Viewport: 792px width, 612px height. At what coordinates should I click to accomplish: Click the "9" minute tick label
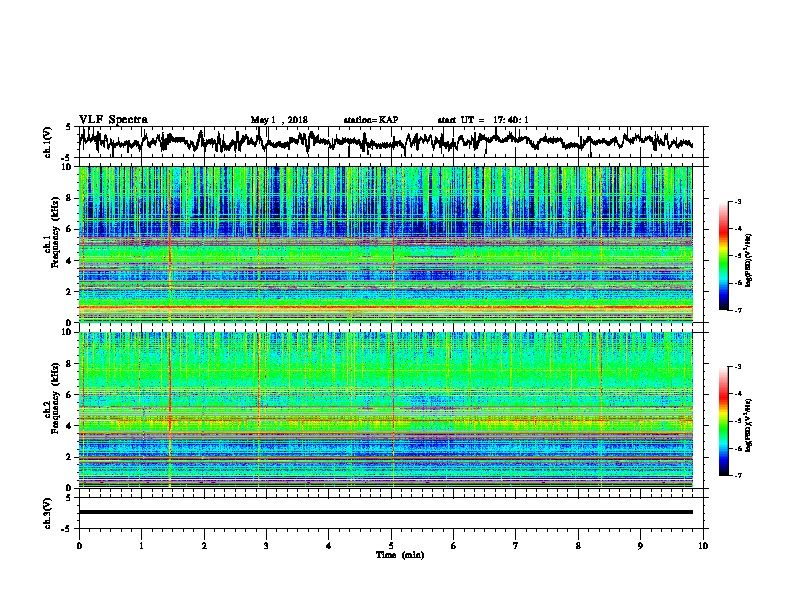(640, 545)
